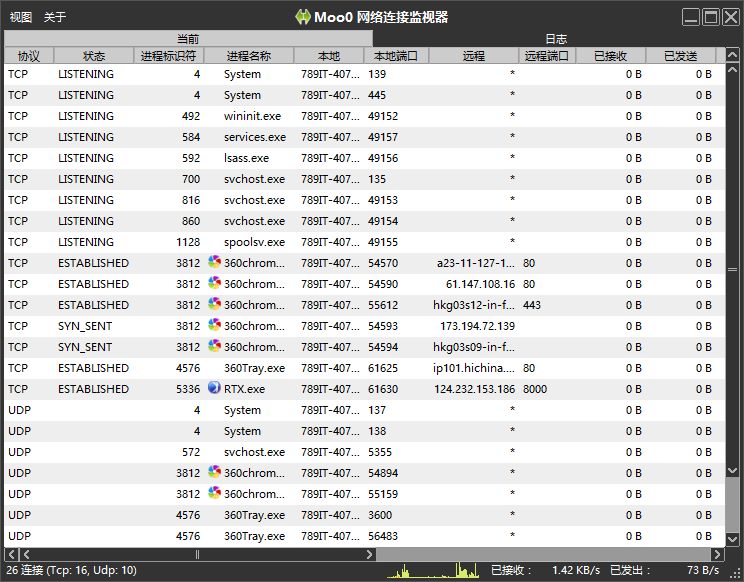Click 360chrome icon on port 54570 row

click(x=214, y=262)
